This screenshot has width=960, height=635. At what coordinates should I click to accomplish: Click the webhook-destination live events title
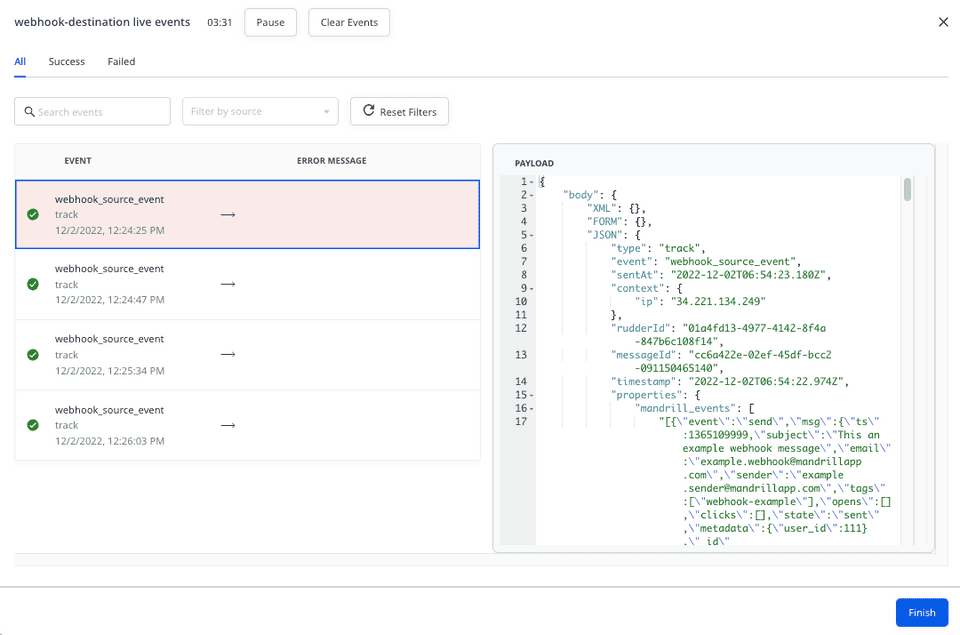point(102,22)
